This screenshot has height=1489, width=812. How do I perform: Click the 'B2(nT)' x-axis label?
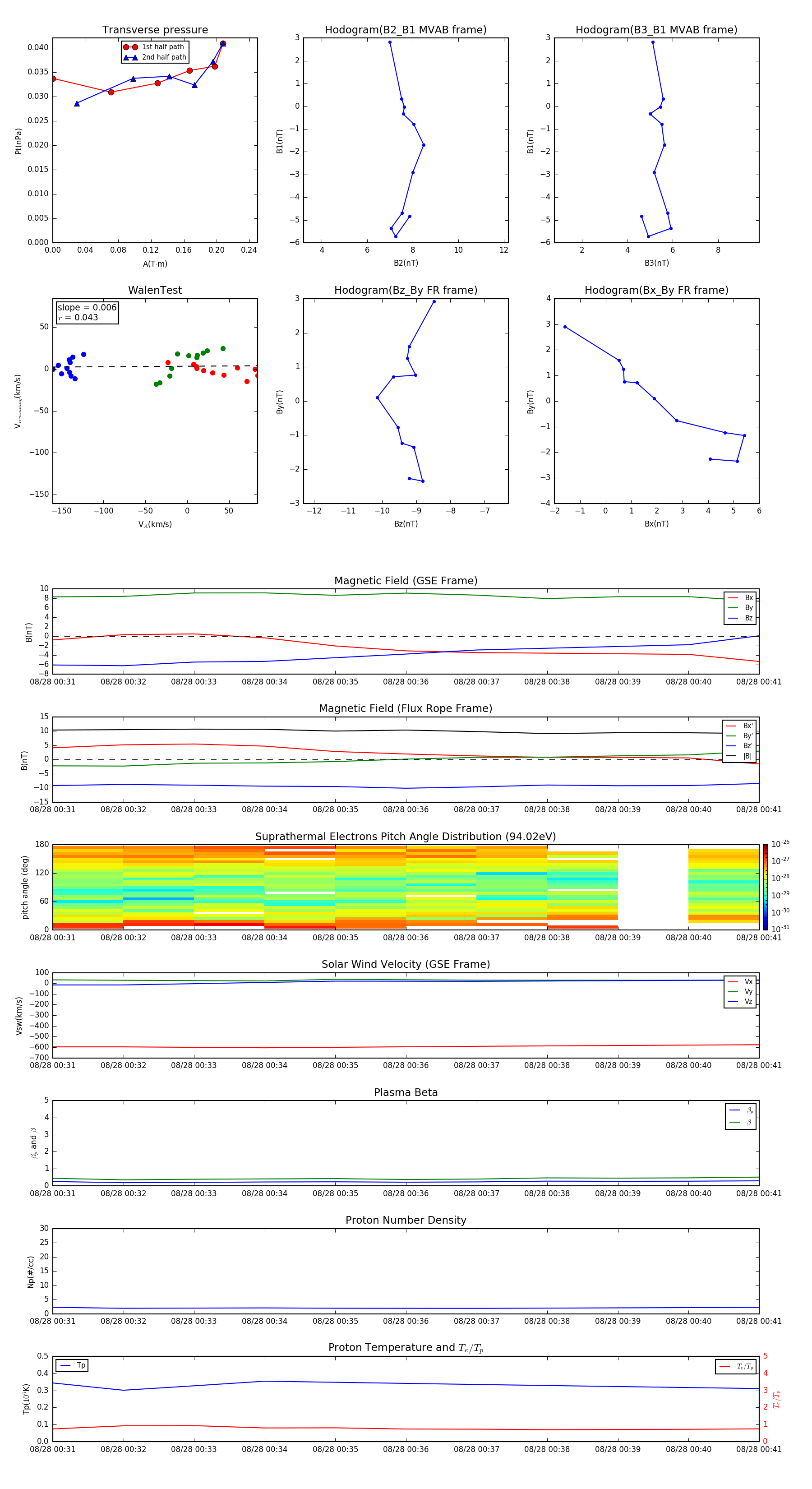pos(406,263)
